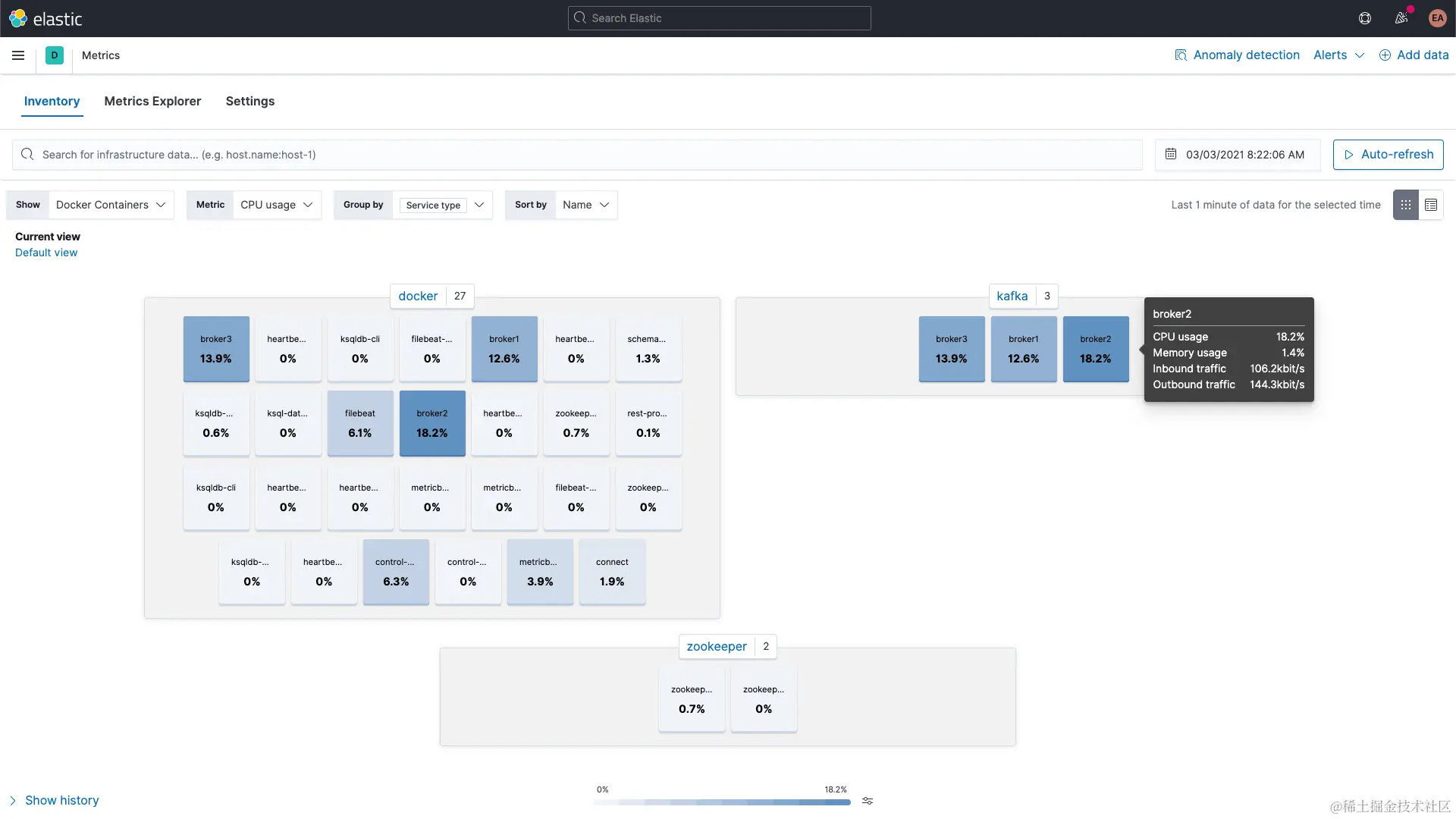Click the EA user avatar
1456x819 pixels.
point(1437,18)
